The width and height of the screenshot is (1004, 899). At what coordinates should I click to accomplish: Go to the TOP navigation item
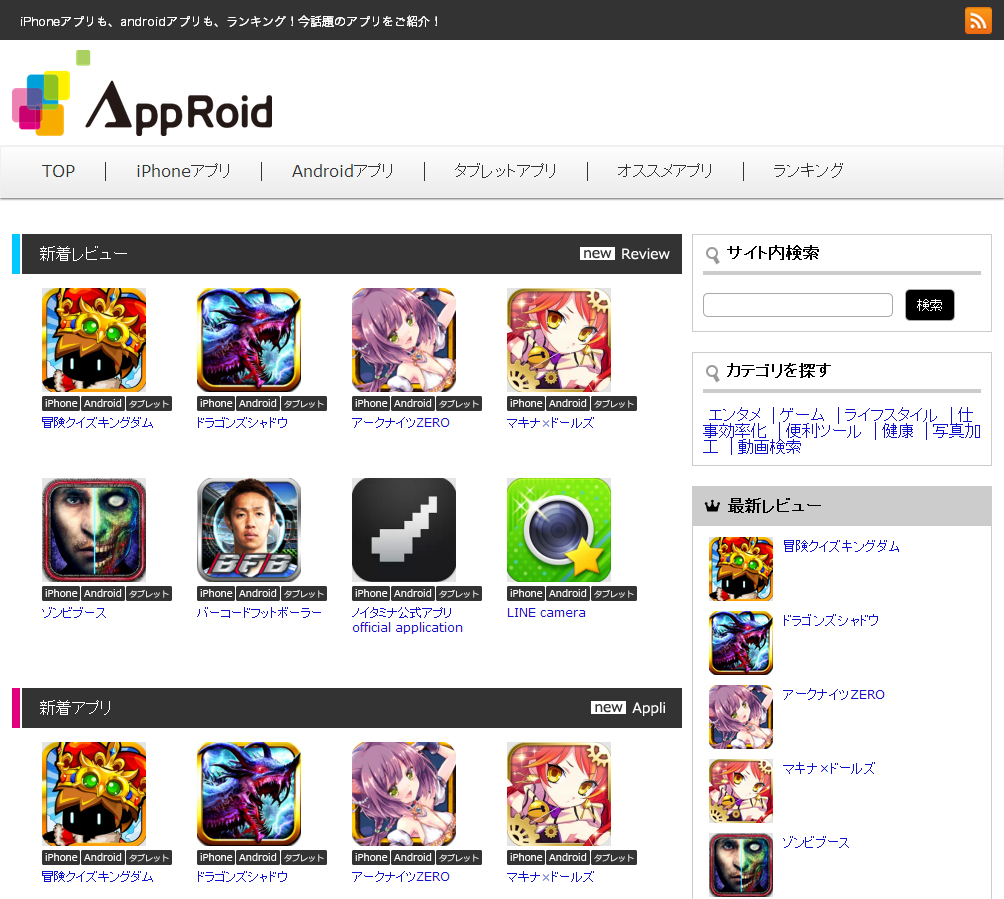point(58,171)
